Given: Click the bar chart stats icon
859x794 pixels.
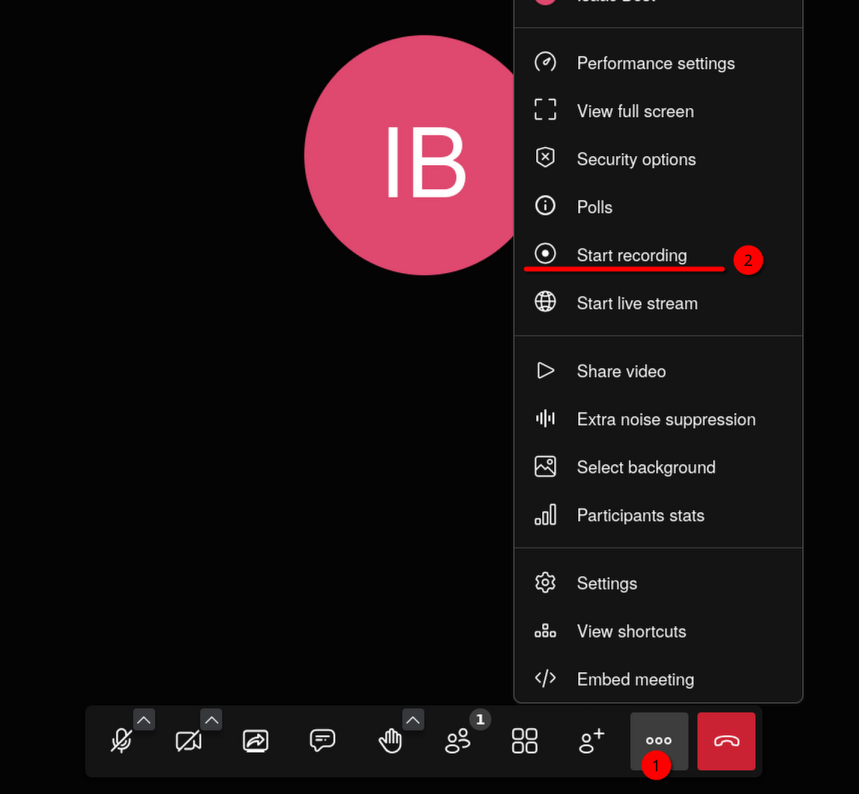Looking at the screenshot, I should 545,515.
